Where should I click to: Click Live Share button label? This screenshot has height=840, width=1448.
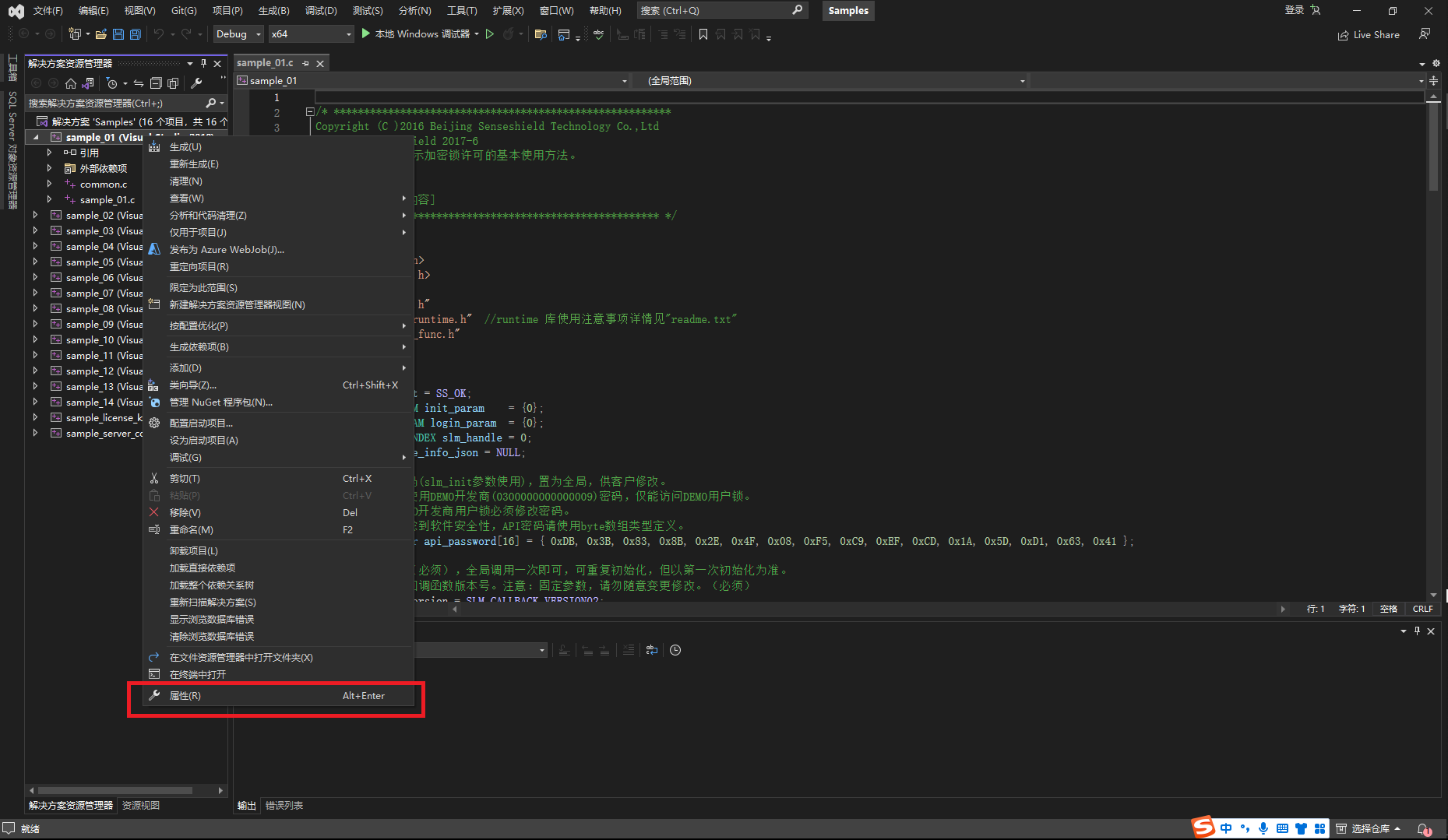1376,35
